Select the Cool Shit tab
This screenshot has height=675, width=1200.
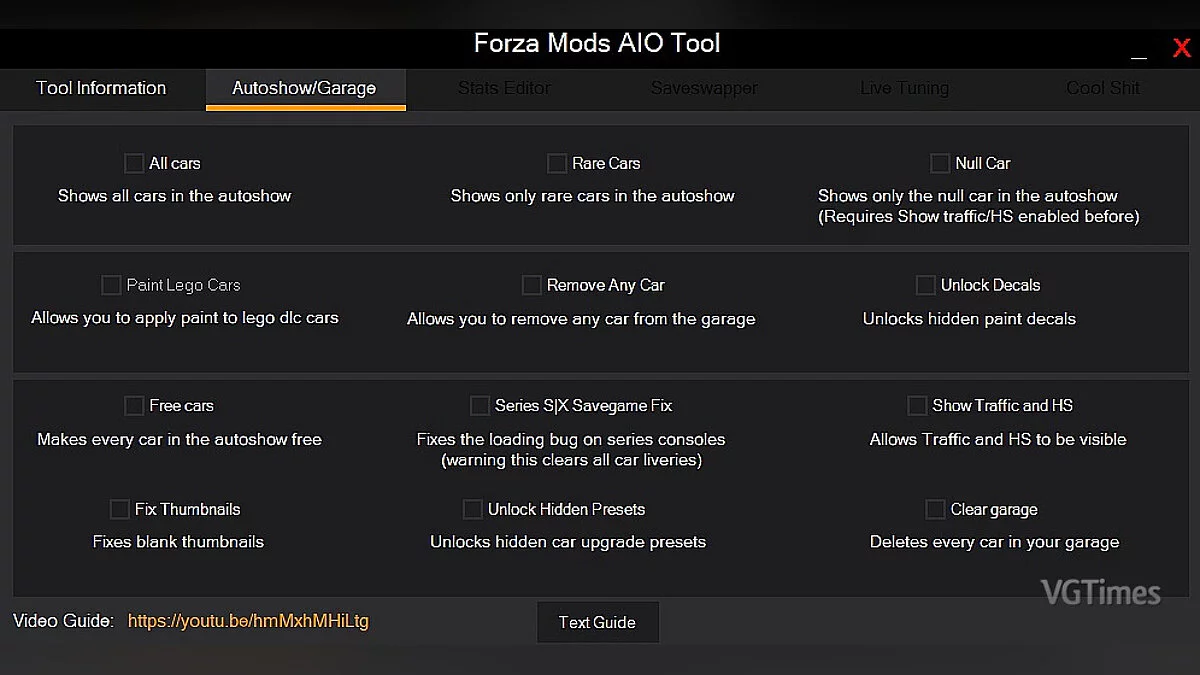point(1102,88)
